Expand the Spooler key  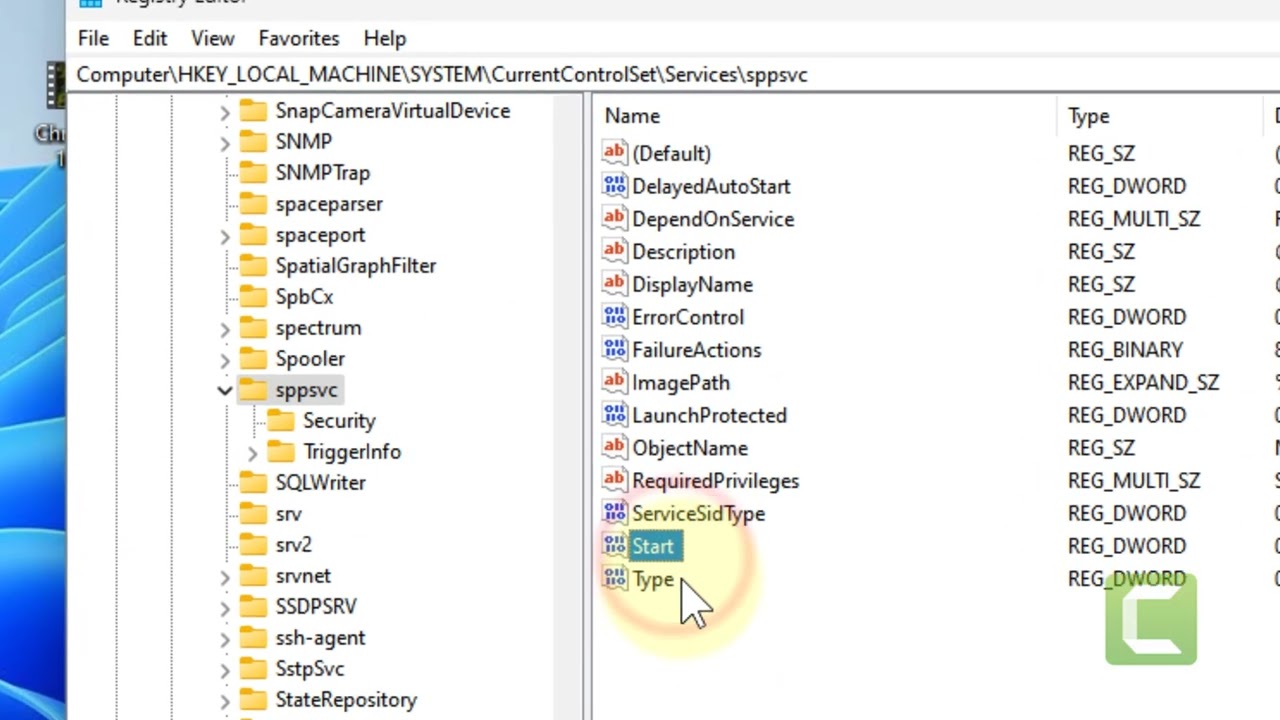(x=225, y=359)
